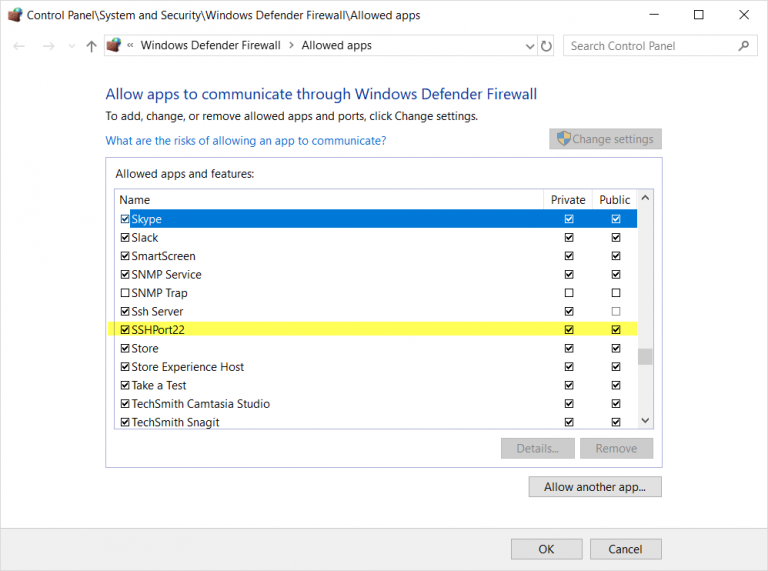Screen dimensions: 768x571
Task: Click the shield icon on Change settings
Action: click(564, 139)
